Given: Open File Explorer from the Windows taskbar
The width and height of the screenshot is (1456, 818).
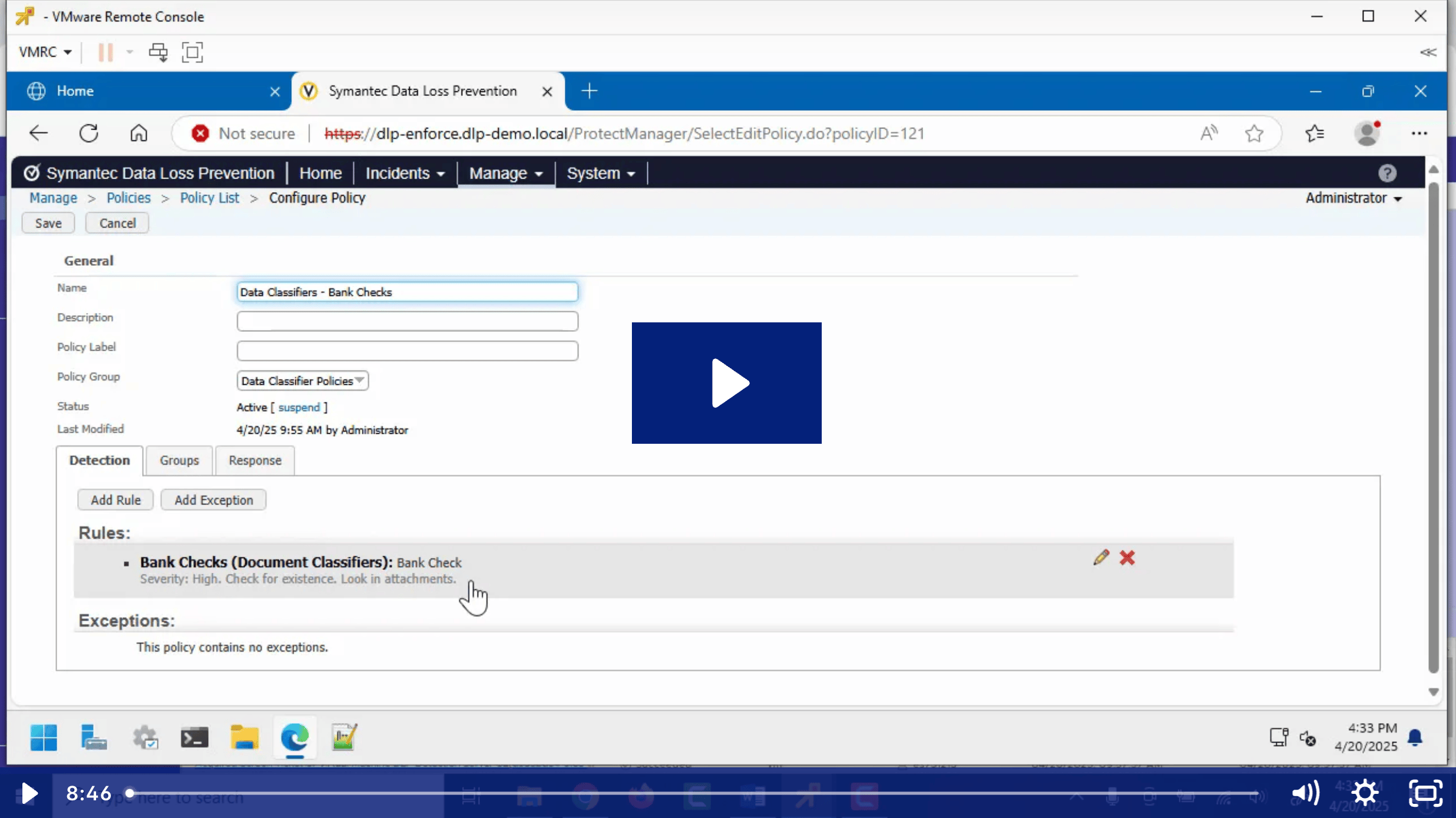Looking at the screenshot, I should [x=244, y=737].
